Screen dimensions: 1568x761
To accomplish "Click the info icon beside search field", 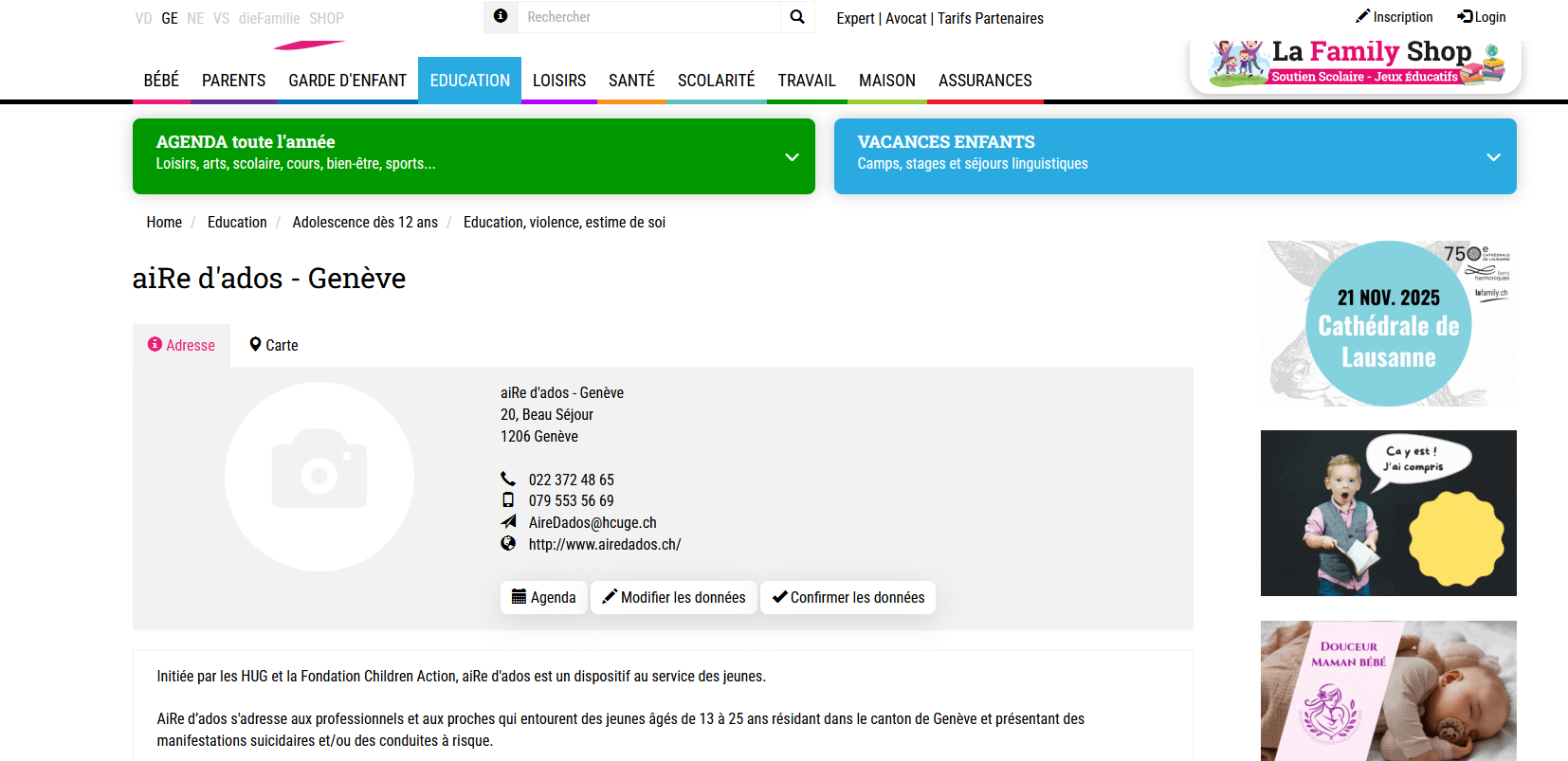I will 501,16.
